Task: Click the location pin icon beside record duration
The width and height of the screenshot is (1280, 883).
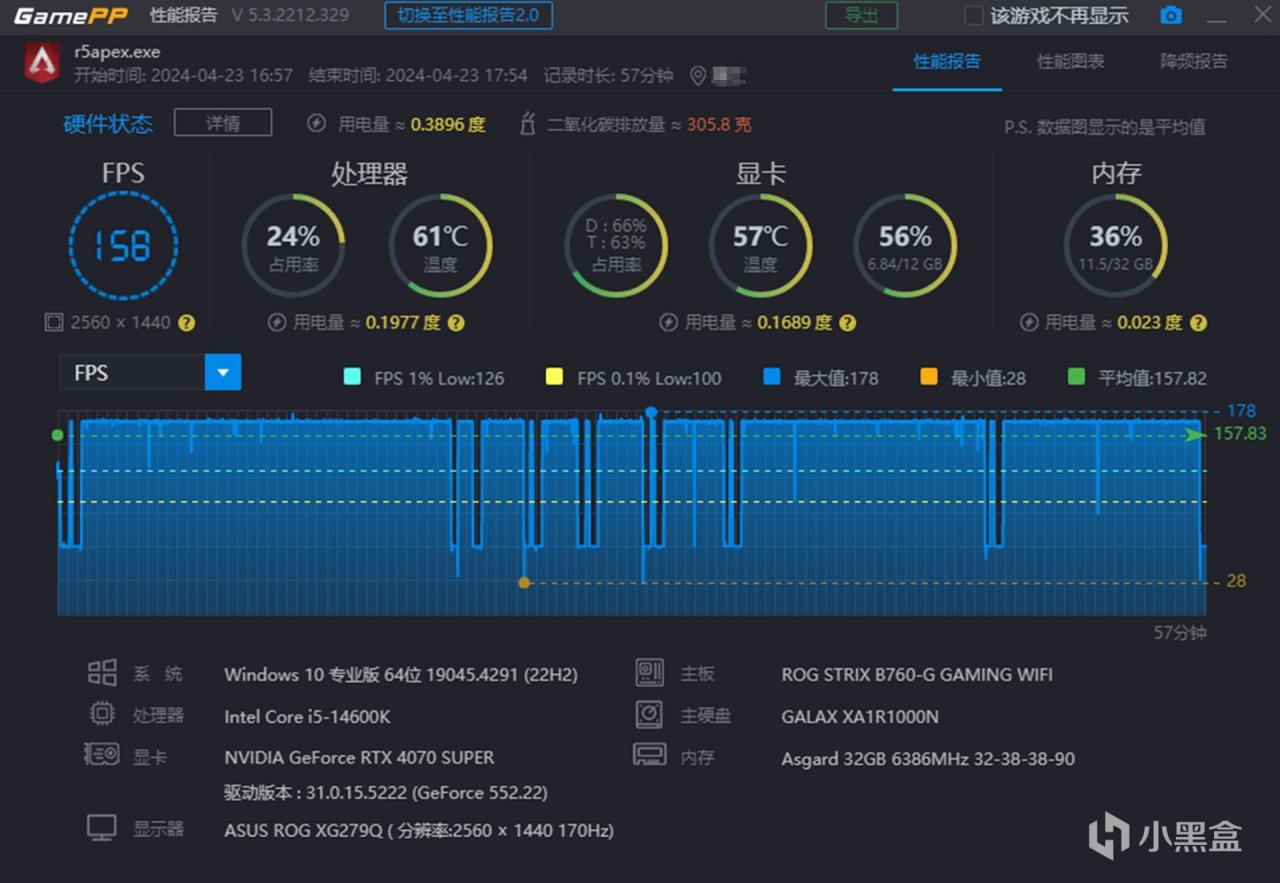Action: [698, 76]
